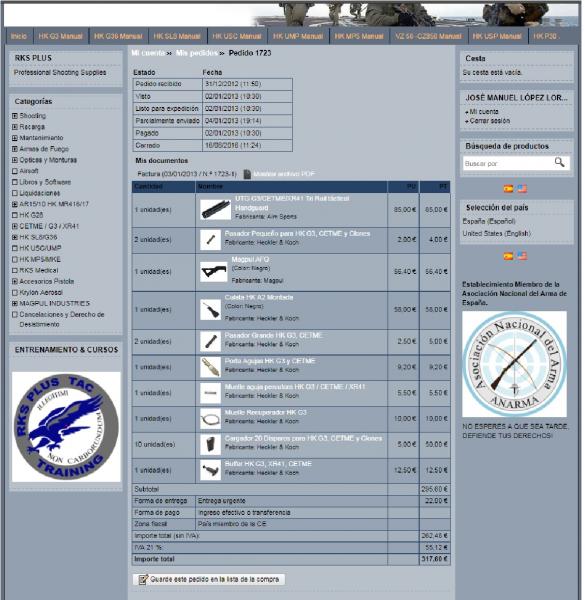The image size is (585, 600).
Task: Click the Cerrar sesión link
Action: click(489, 121)
